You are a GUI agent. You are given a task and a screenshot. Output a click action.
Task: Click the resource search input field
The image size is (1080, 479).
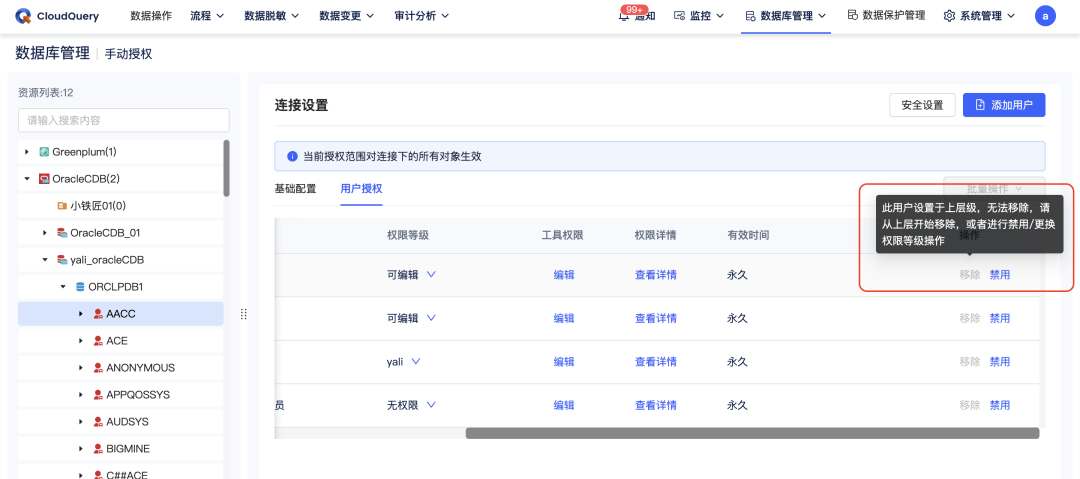click(x=123, y=120)
